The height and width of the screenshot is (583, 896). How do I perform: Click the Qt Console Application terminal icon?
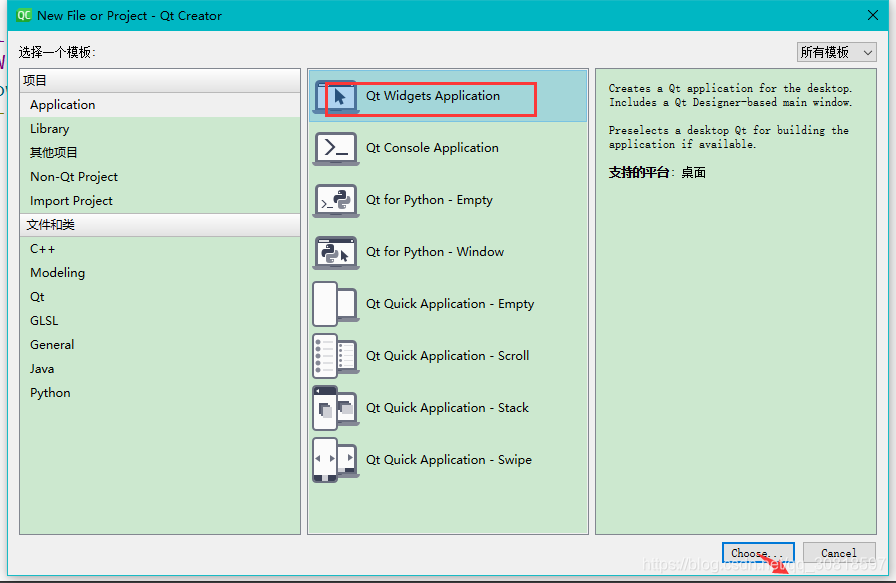click(x=336, y=149)
